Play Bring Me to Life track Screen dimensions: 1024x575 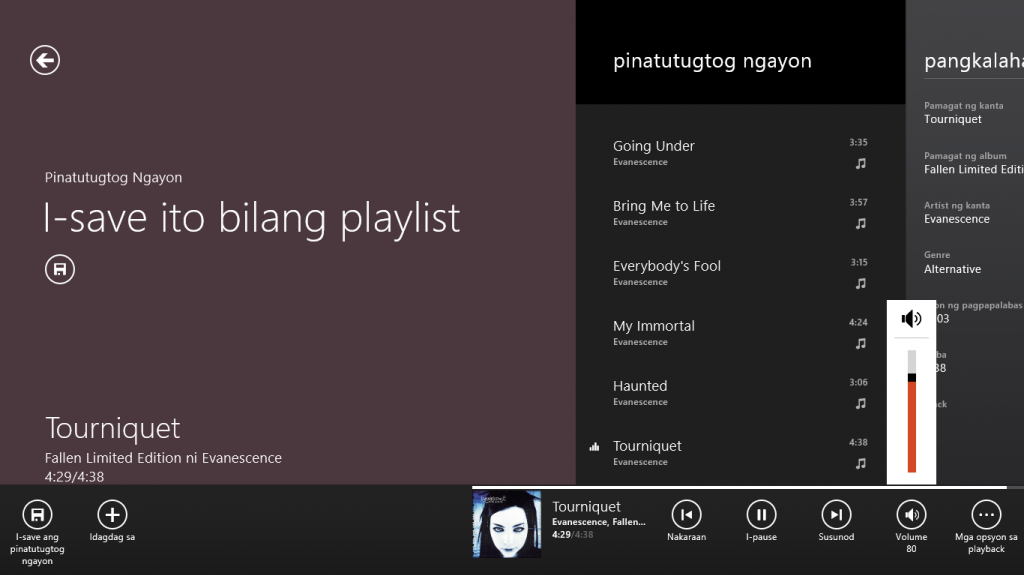(x=741, y=212)
